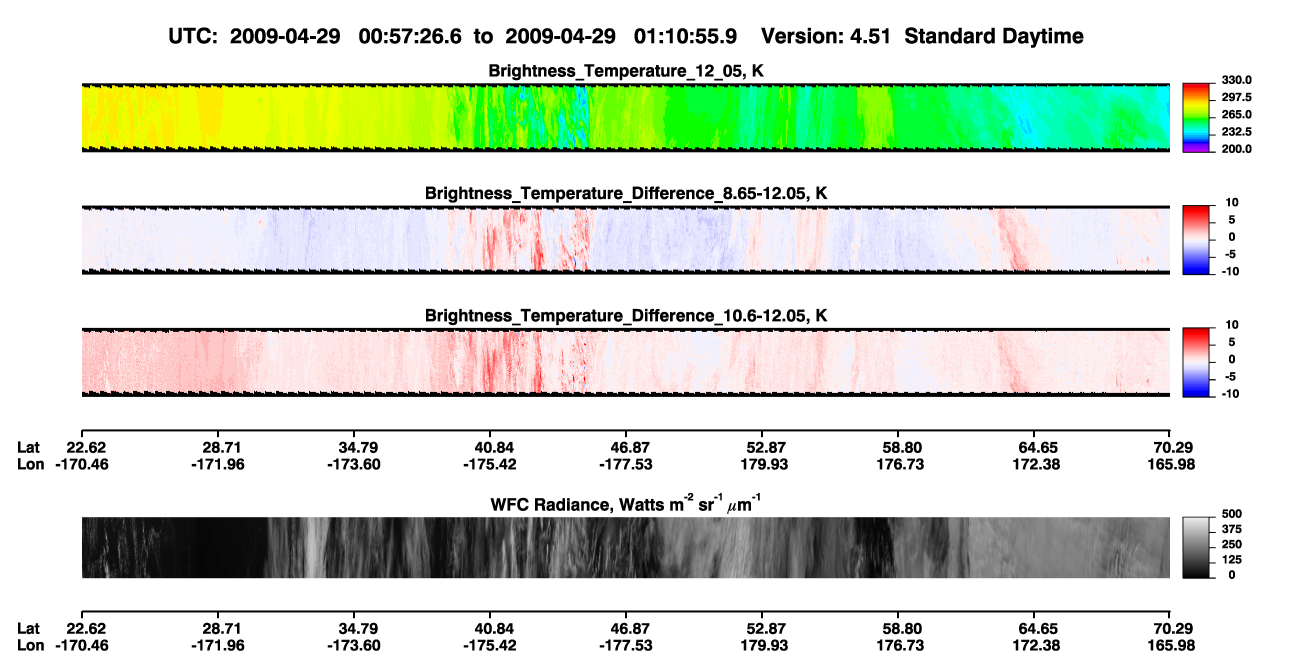Click the 125 tick on the grayscale colorbar
Image resolution: width=1300 pixels, height=667 pixels.
click(x=1232, y=559)
